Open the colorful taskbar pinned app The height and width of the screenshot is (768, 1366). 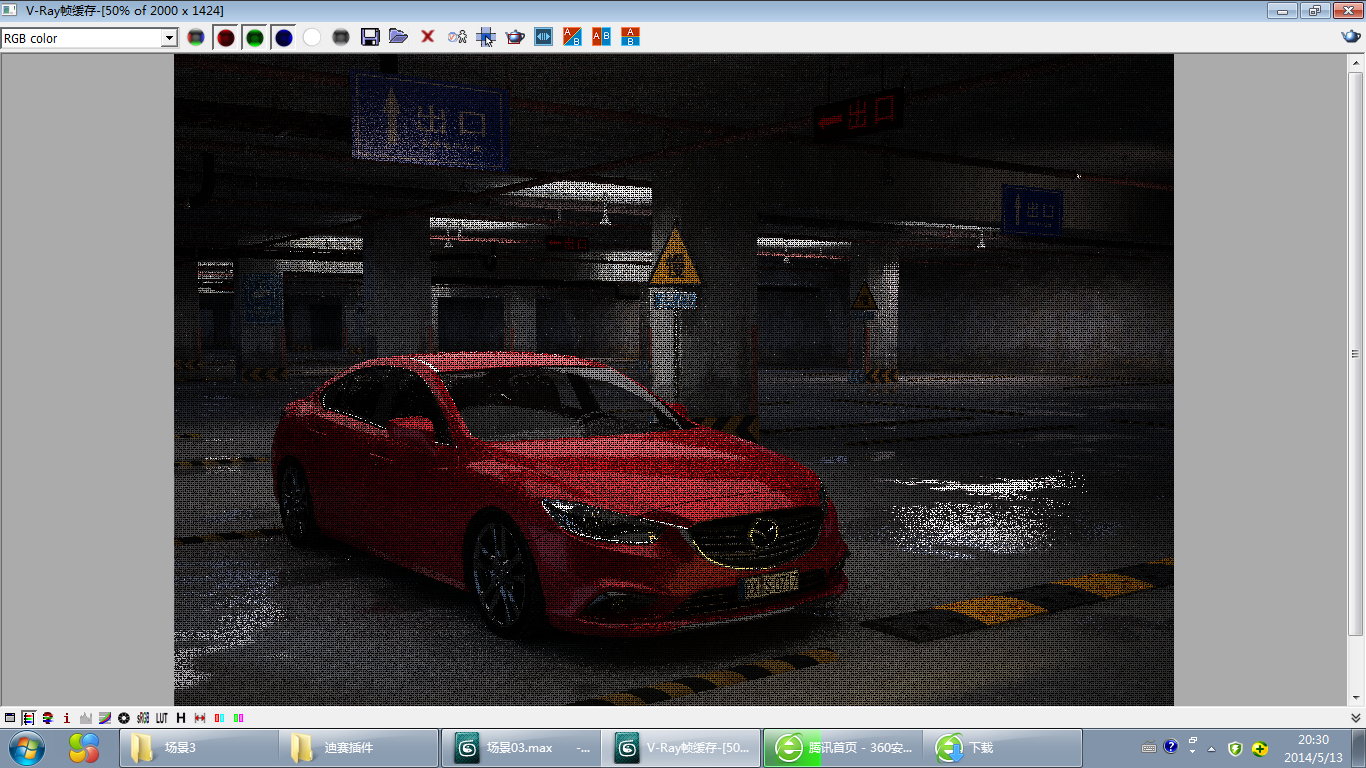(x=84, y=747)
